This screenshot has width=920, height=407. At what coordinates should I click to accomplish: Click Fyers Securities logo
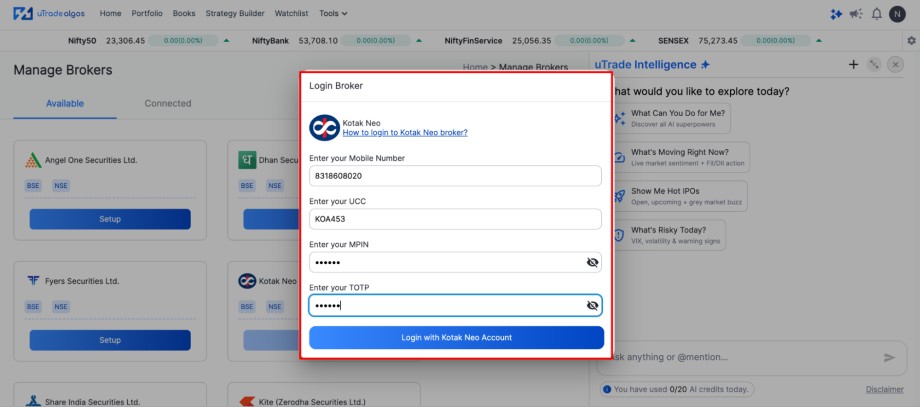(x=33, y=281)
